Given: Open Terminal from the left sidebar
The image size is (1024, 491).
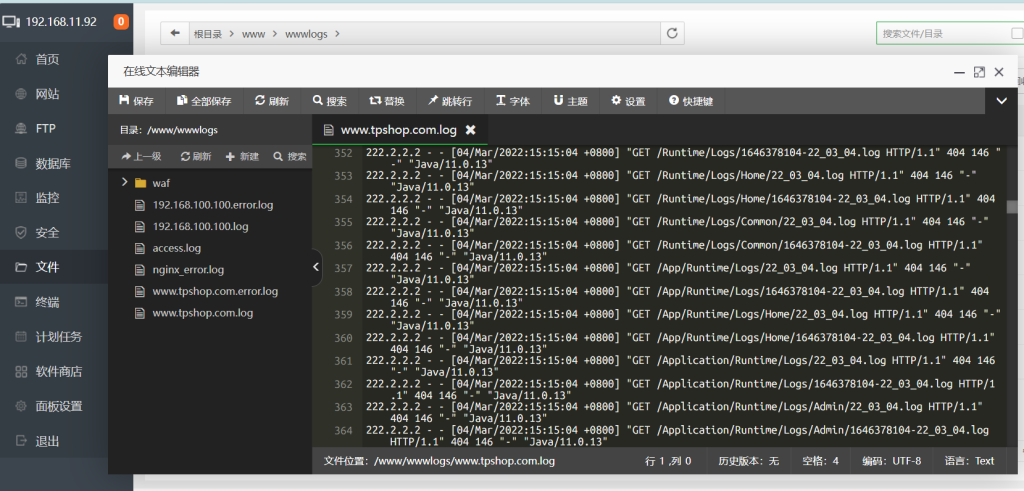Looking at the screenshot, I should (47, 302).
